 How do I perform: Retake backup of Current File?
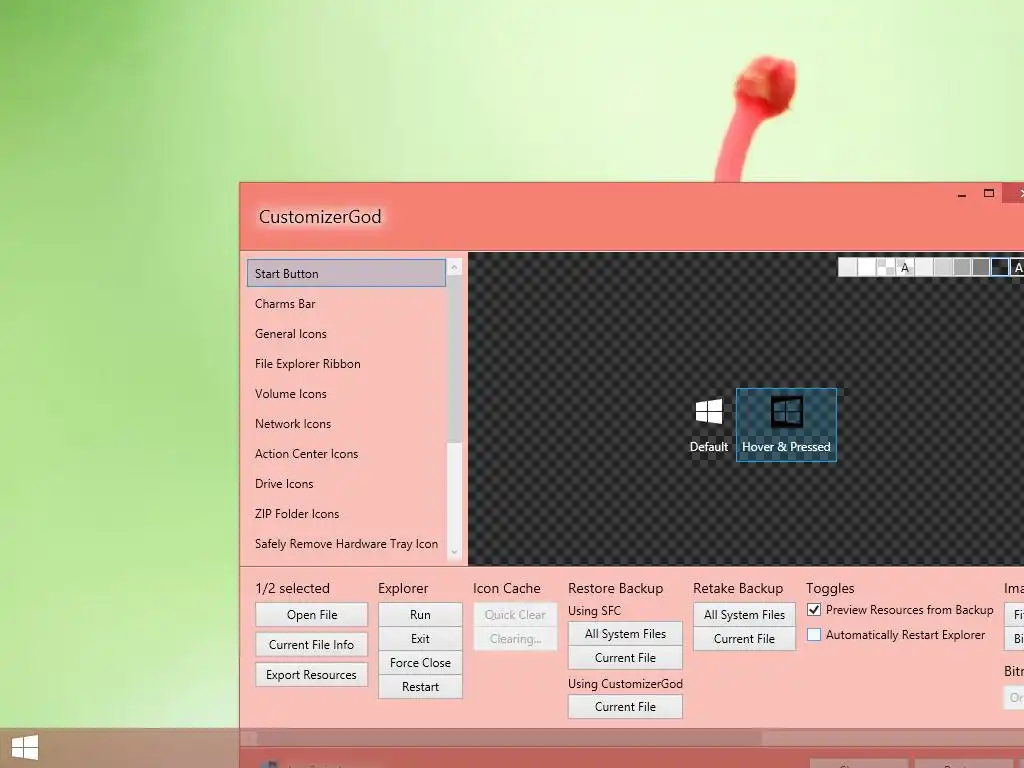pyautogui.click(x=744, y=639)
